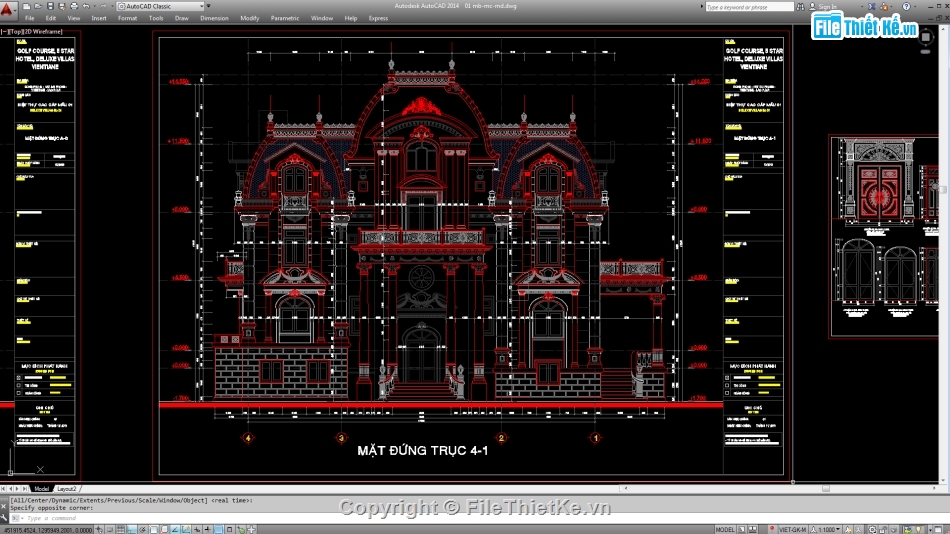This screenshot has height=534, width=950.
Task: Toggle Grid Display in the status bar
Action: [121, 530]
